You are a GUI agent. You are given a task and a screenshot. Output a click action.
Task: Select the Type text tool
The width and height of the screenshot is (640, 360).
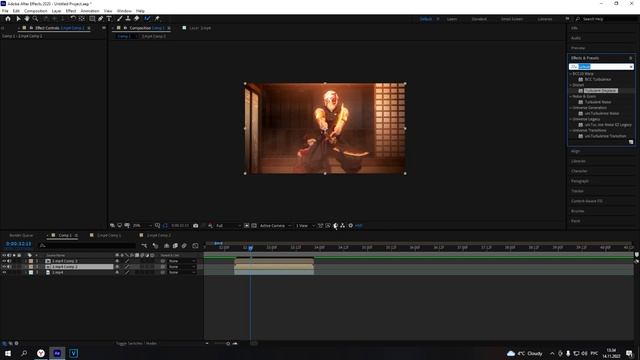click(x=109, y=19)
